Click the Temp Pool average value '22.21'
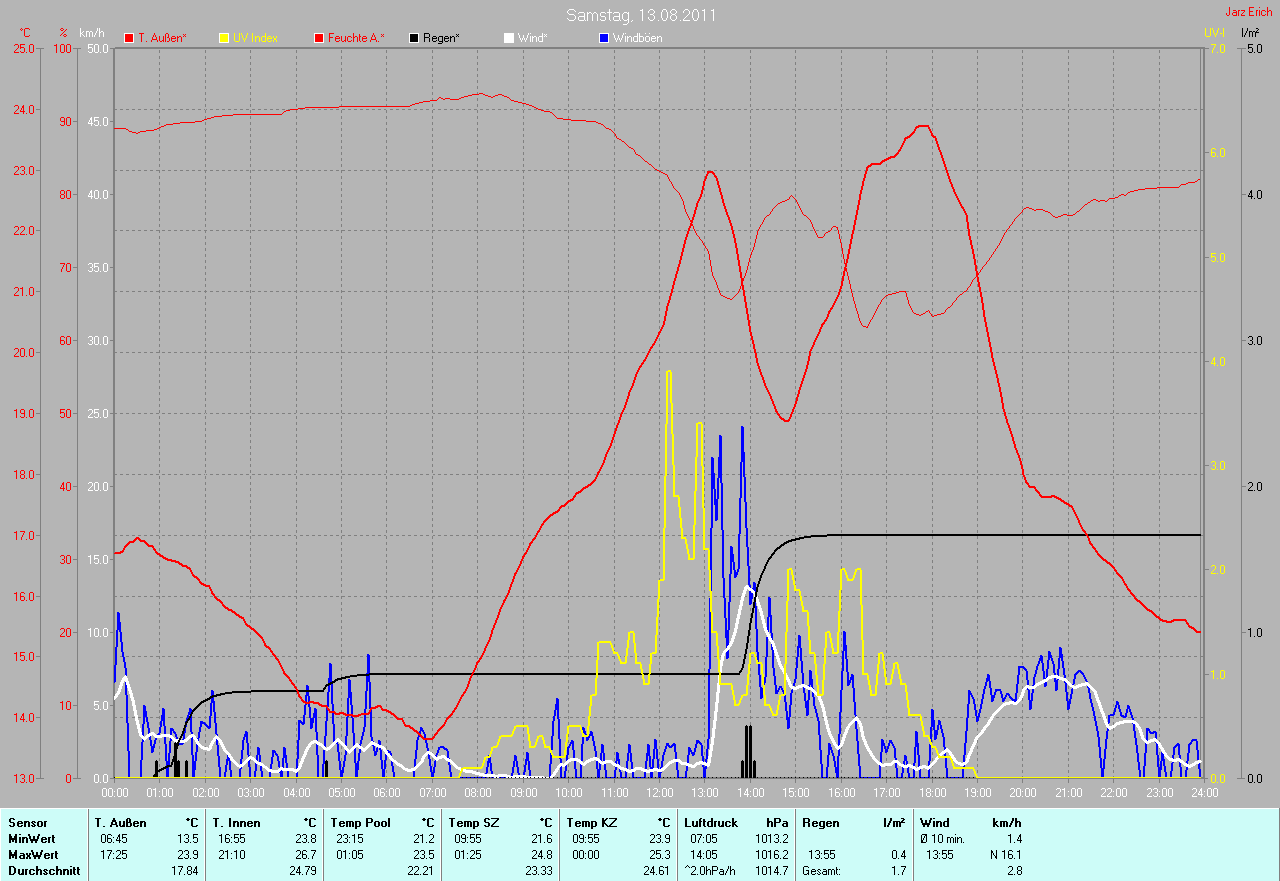Image resolution: width=1280 pixels, height=881 pixels. click(x=421, y=871)
